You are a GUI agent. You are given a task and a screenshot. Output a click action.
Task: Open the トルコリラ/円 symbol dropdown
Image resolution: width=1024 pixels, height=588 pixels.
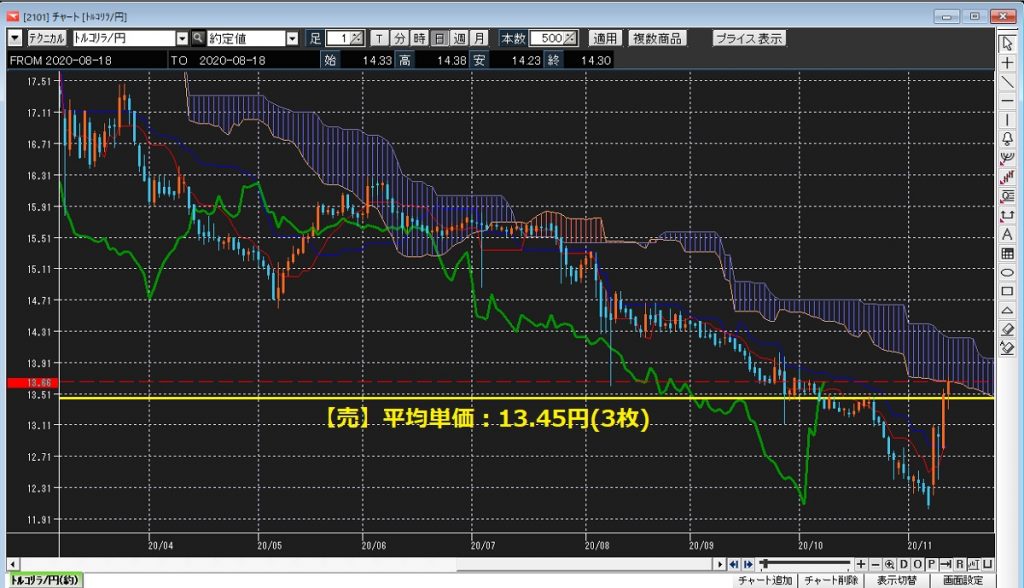tap(182, 38)
